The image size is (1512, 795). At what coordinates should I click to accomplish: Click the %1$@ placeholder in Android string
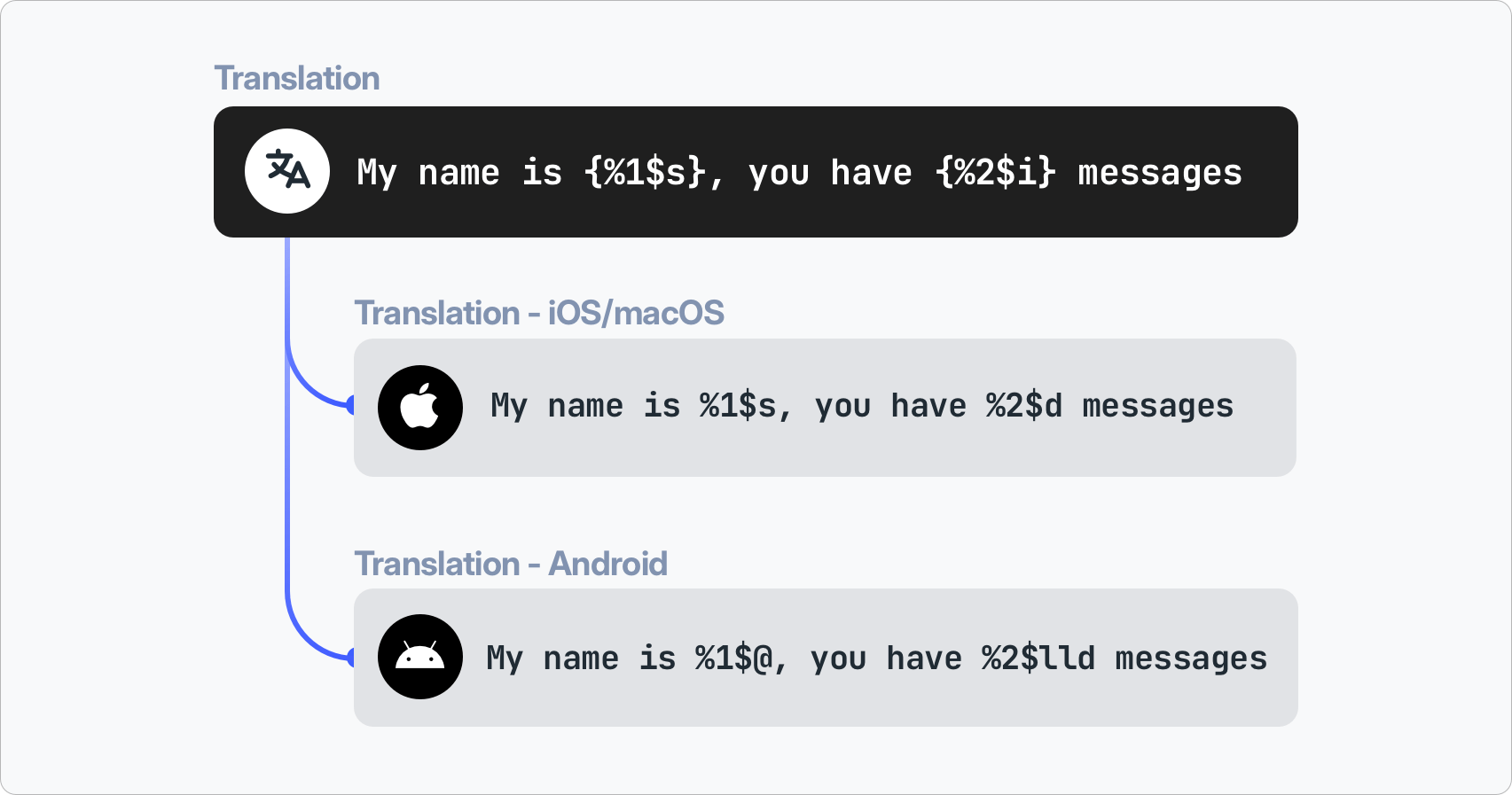pos(735,659)
